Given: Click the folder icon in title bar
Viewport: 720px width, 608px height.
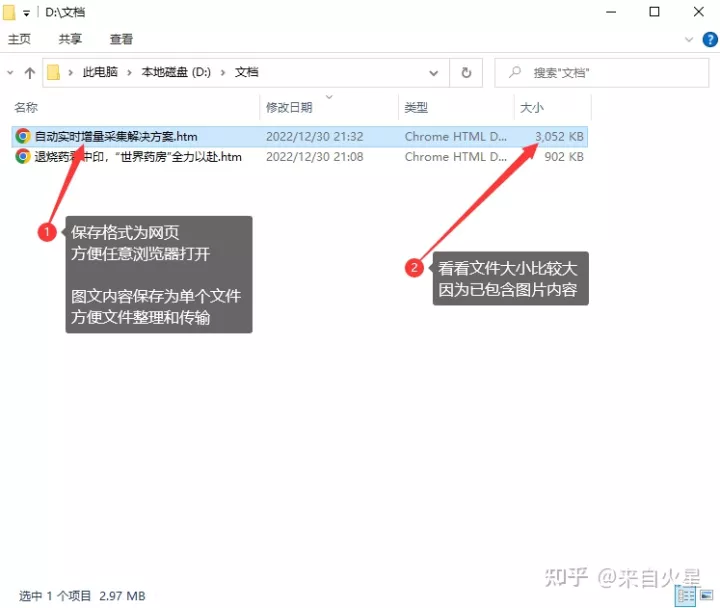Looking at the screenshot, I should tap(9, 12).
